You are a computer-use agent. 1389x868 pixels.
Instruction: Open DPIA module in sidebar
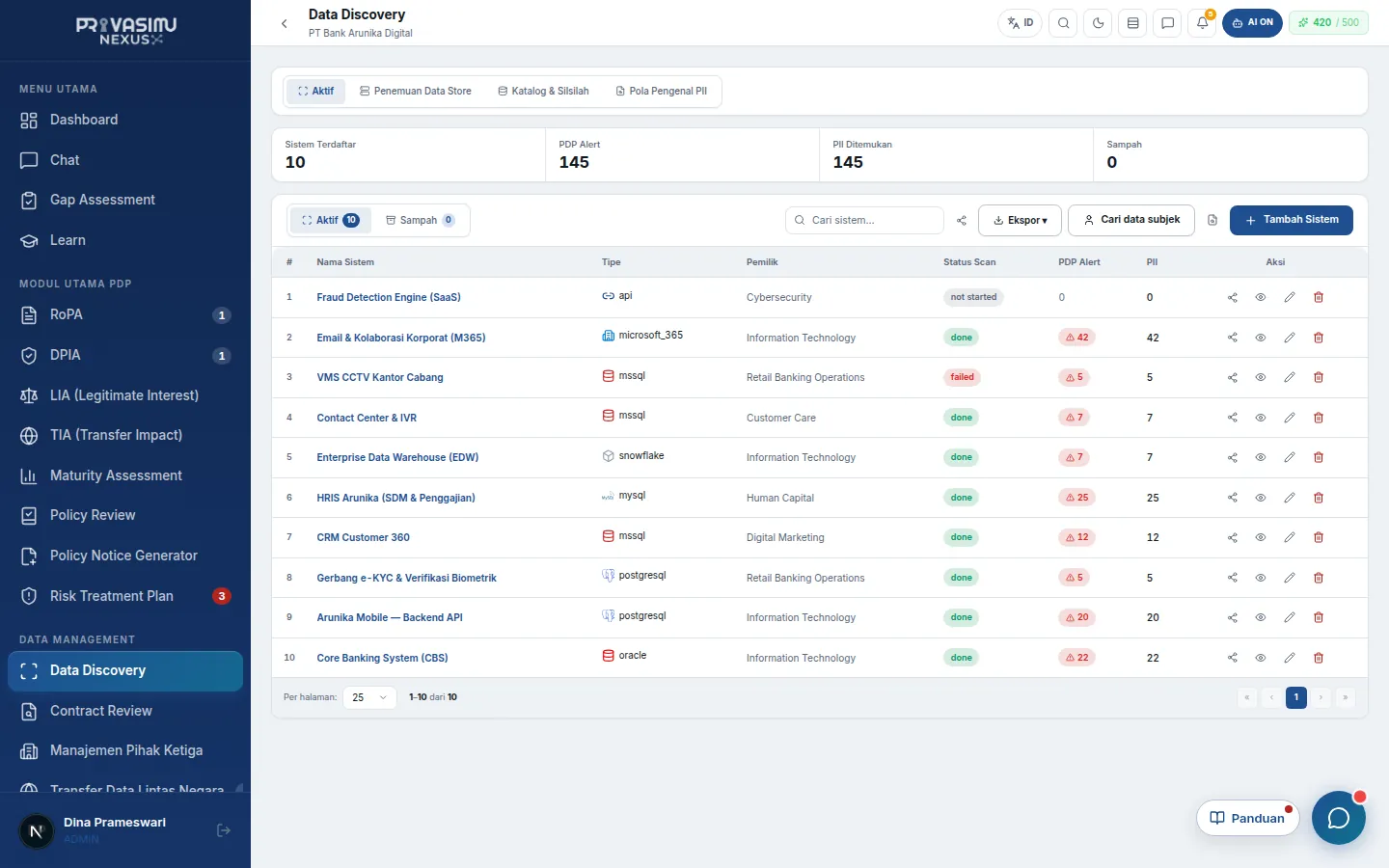(125, 355)
